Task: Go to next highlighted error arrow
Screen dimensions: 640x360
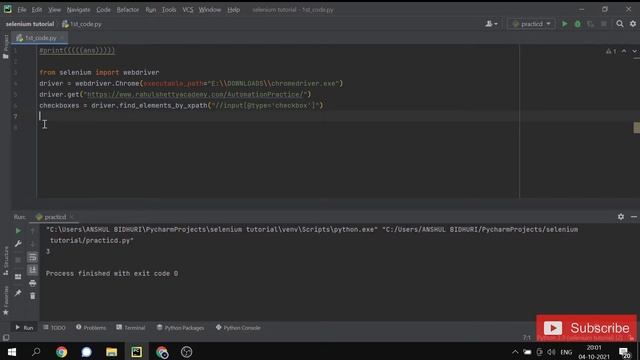Action: [634, 51]
